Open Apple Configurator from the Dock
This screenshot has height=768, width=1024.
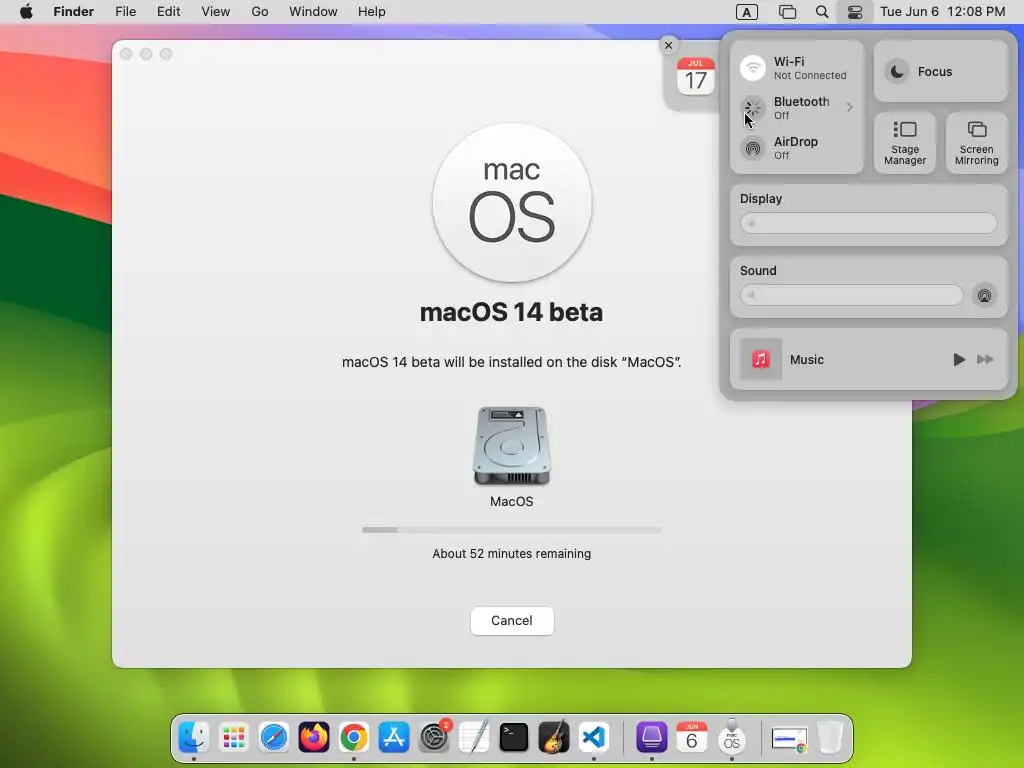click(652, 738)
